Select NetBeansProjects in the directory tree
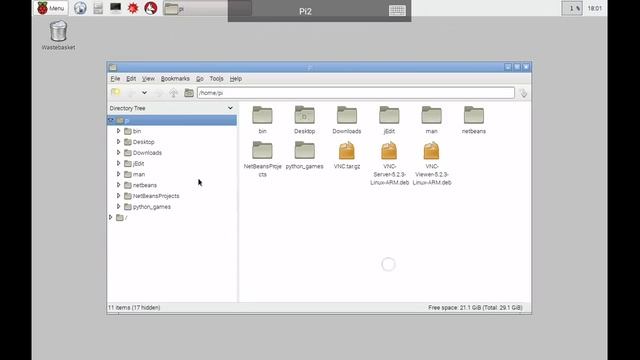Screen dimensions: 640x360 156,196
